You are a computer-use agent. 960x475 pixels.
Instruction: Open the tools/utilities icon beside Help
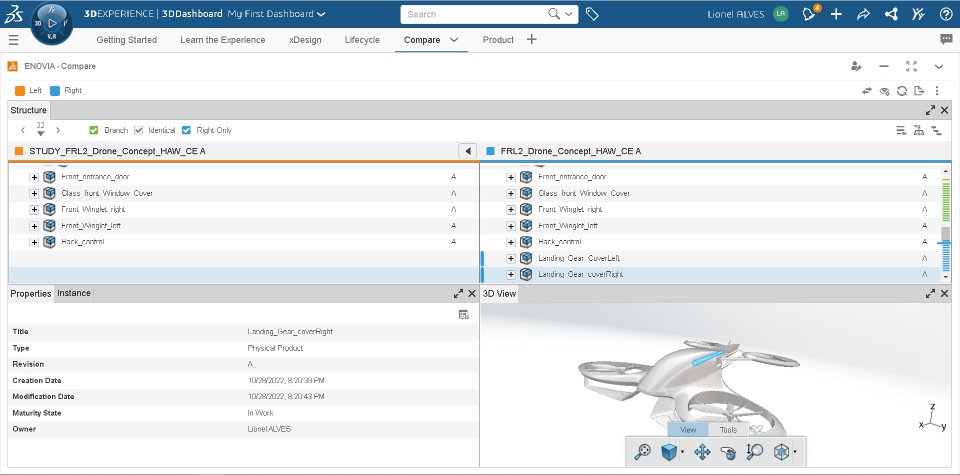(x=918, y=14)
